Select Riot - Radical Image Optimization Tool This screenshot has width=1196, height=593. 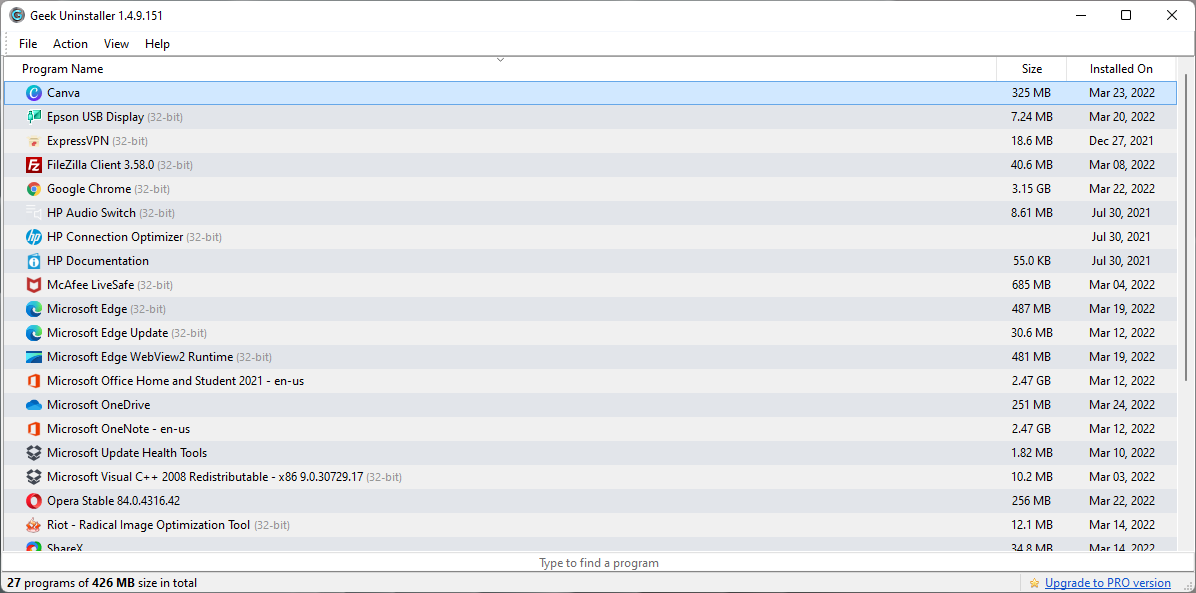pyautogui.click(x=590, y=525)
